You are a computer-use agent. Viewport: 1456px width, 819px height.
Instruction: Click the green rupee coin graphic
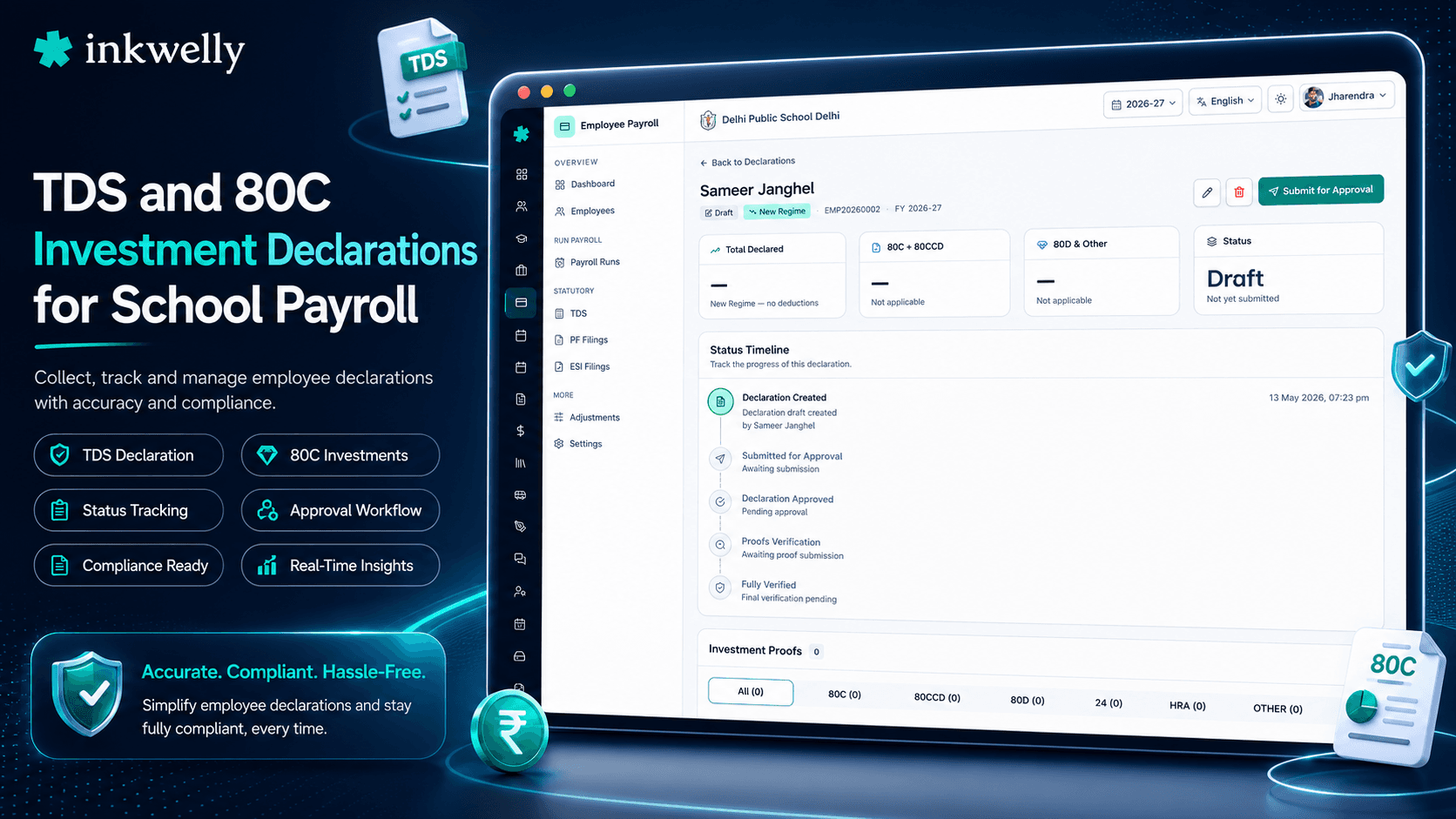click(x=511, y=731)
